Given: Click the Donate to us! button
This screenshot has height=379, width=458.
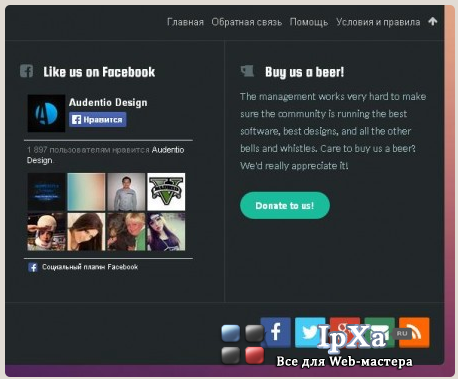Looking at the screenshot, I should click(x=285, y=205).
